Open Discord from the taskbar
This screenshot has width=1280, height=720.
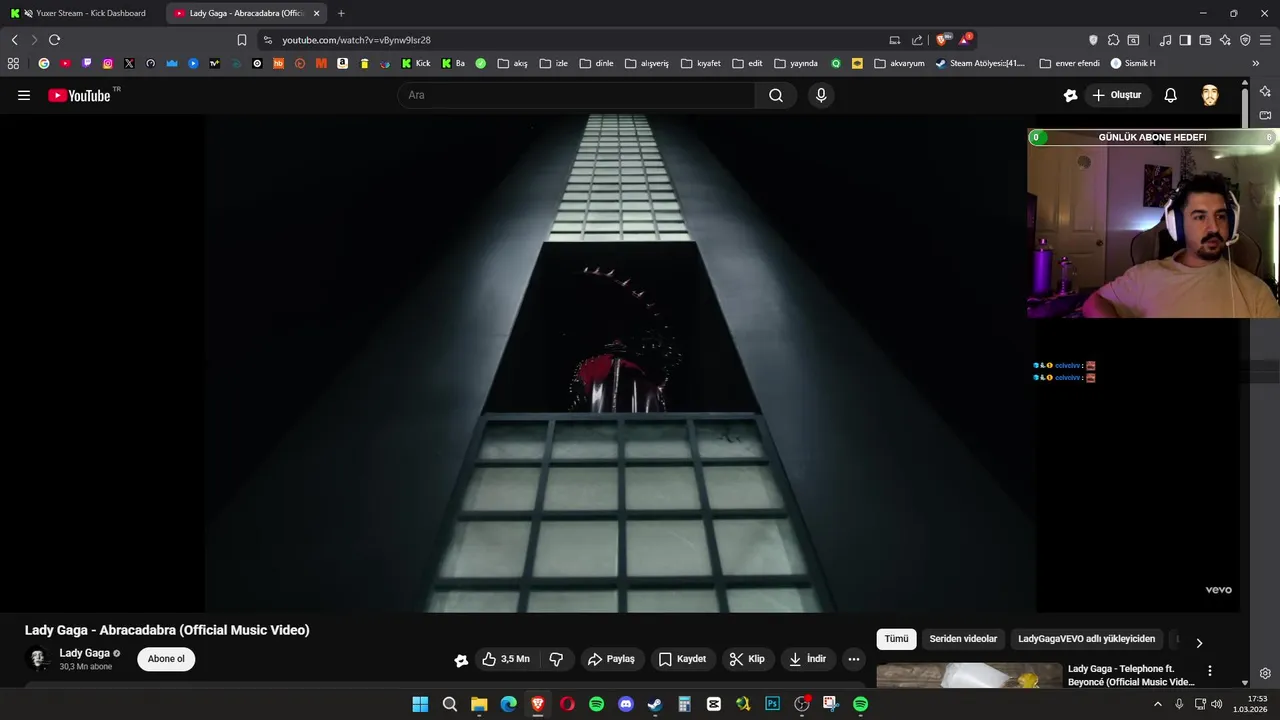click(626, 704)
